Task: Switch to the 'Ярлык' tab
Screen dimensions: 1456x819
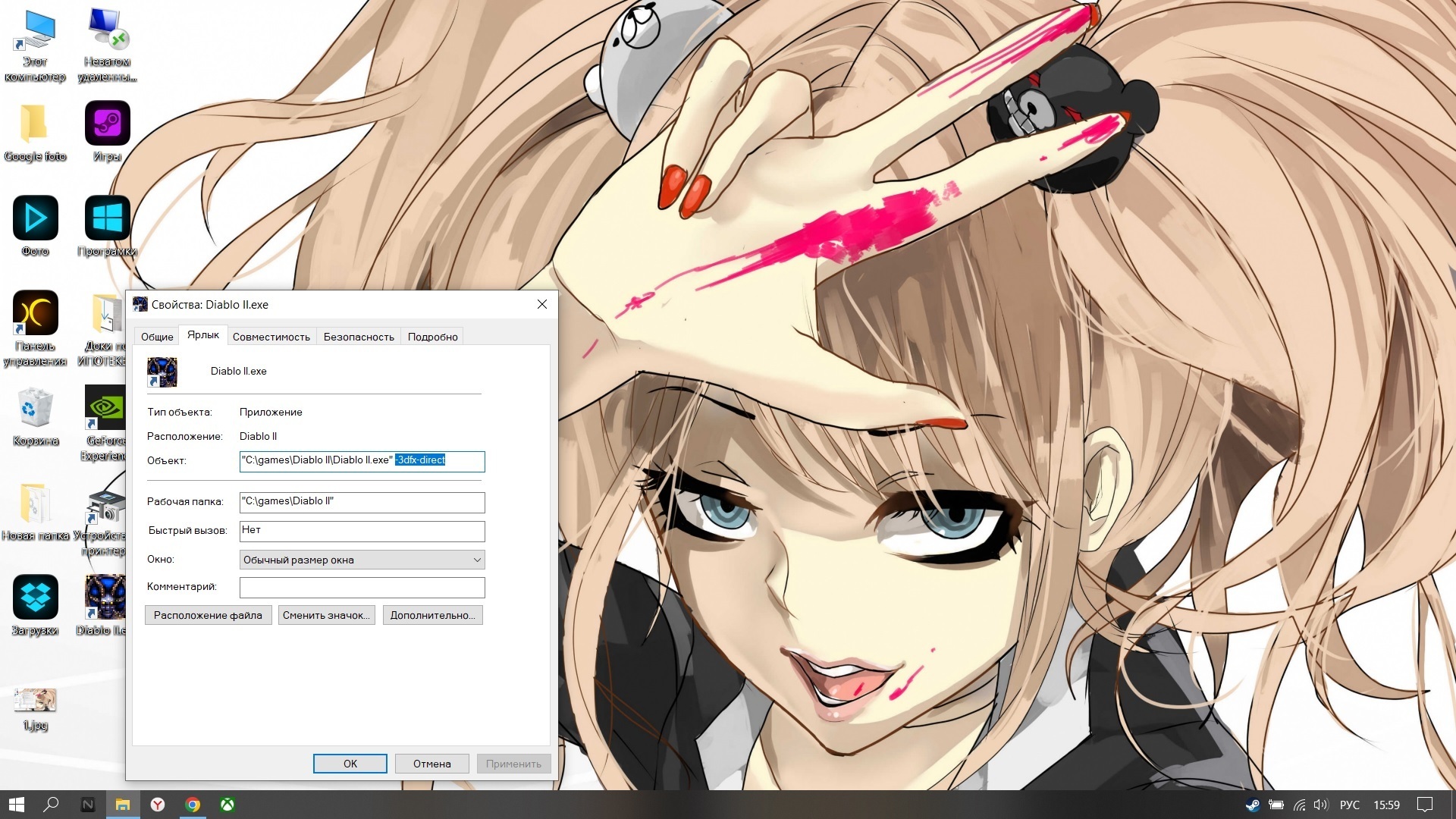Action: [203, 335]
